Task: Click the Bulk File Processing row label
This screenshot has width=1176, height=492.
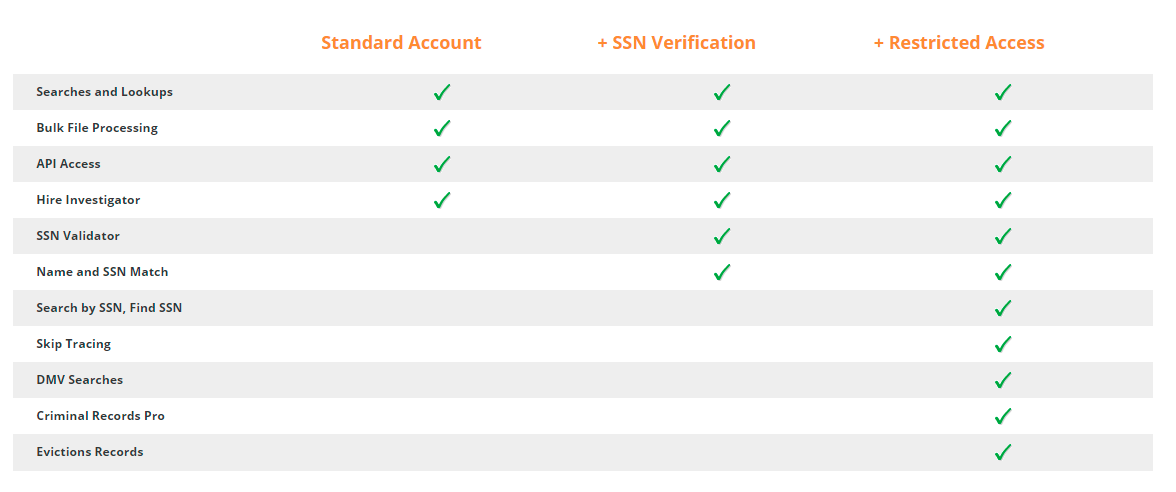Action: [x=97, y=128]
